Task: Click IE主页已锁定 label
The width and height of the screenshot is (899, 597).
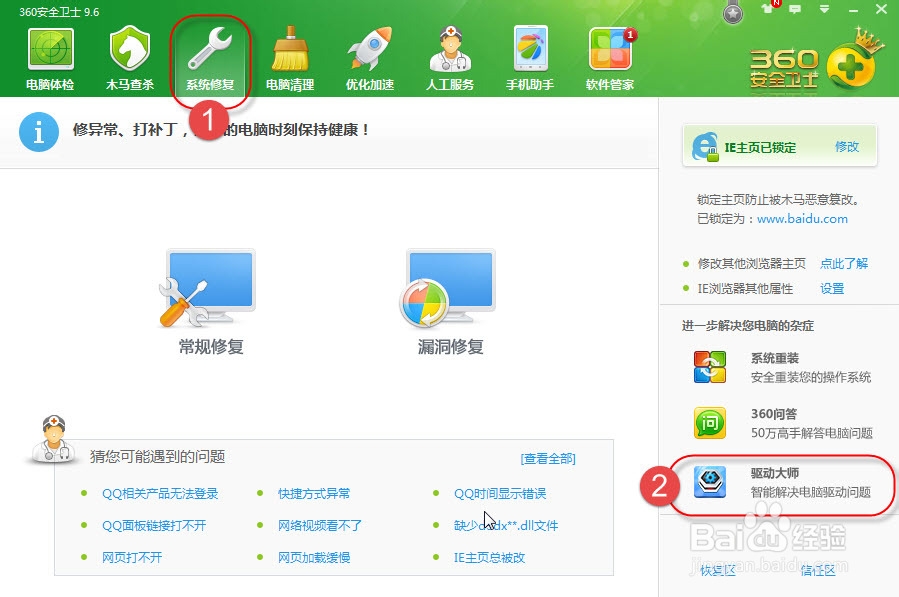Action: click(760, 147)
